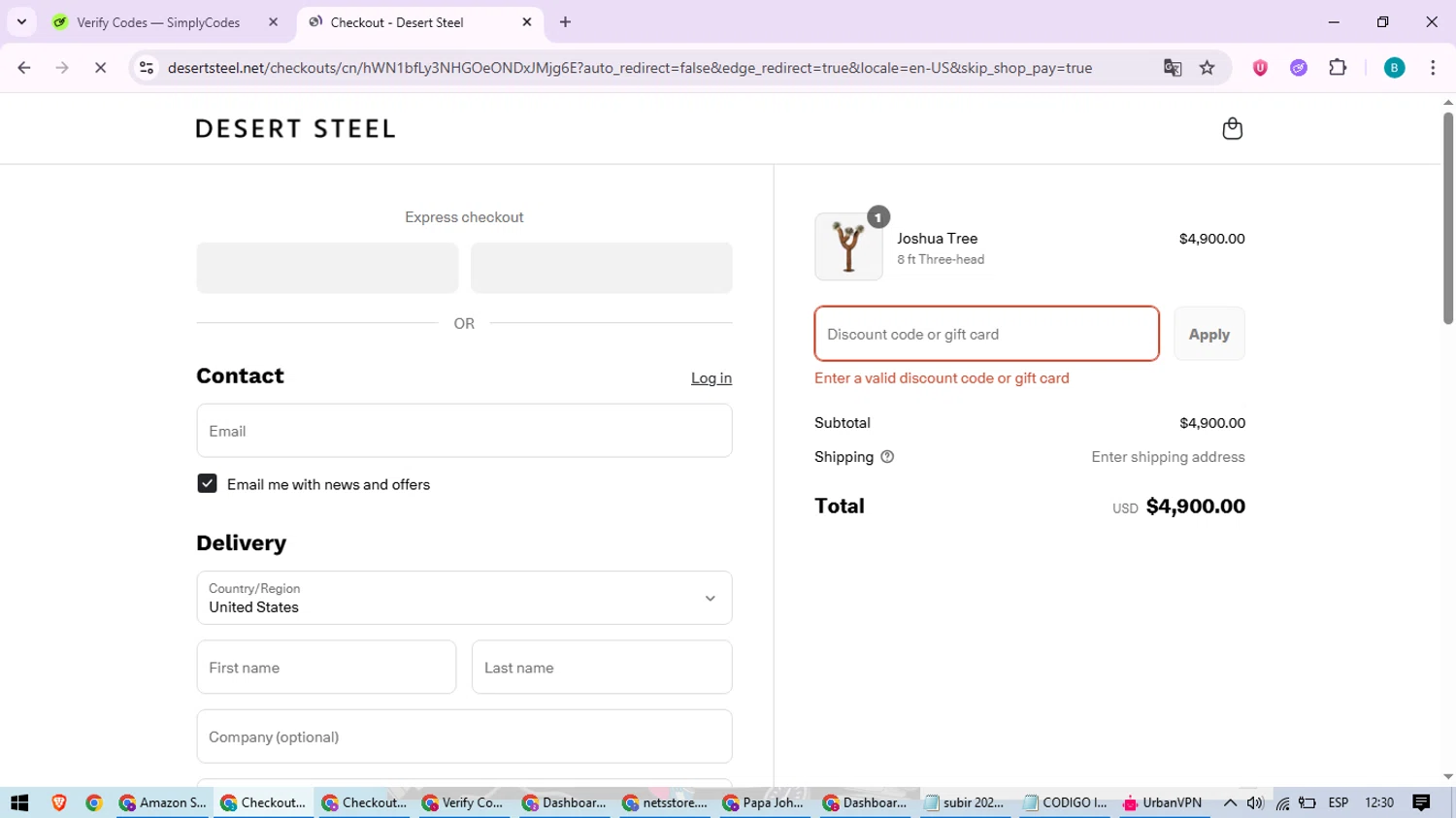
Task: Open site information icon in address bar
Action: coord(147,68)
